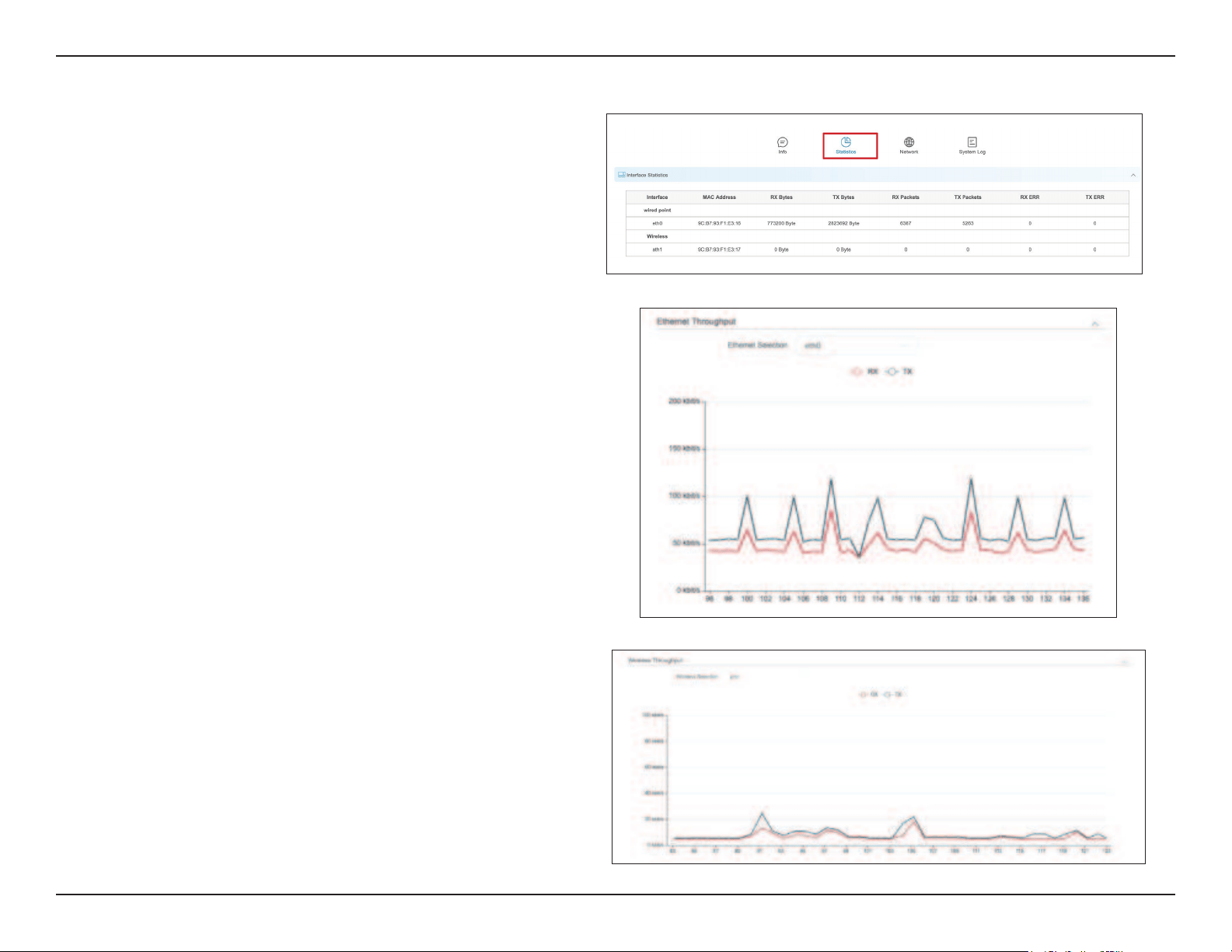This screenshot has height=952, width=1232.
Task: Open the Ethernet Selection eth0 dropdown
Action: click(857, 345)
